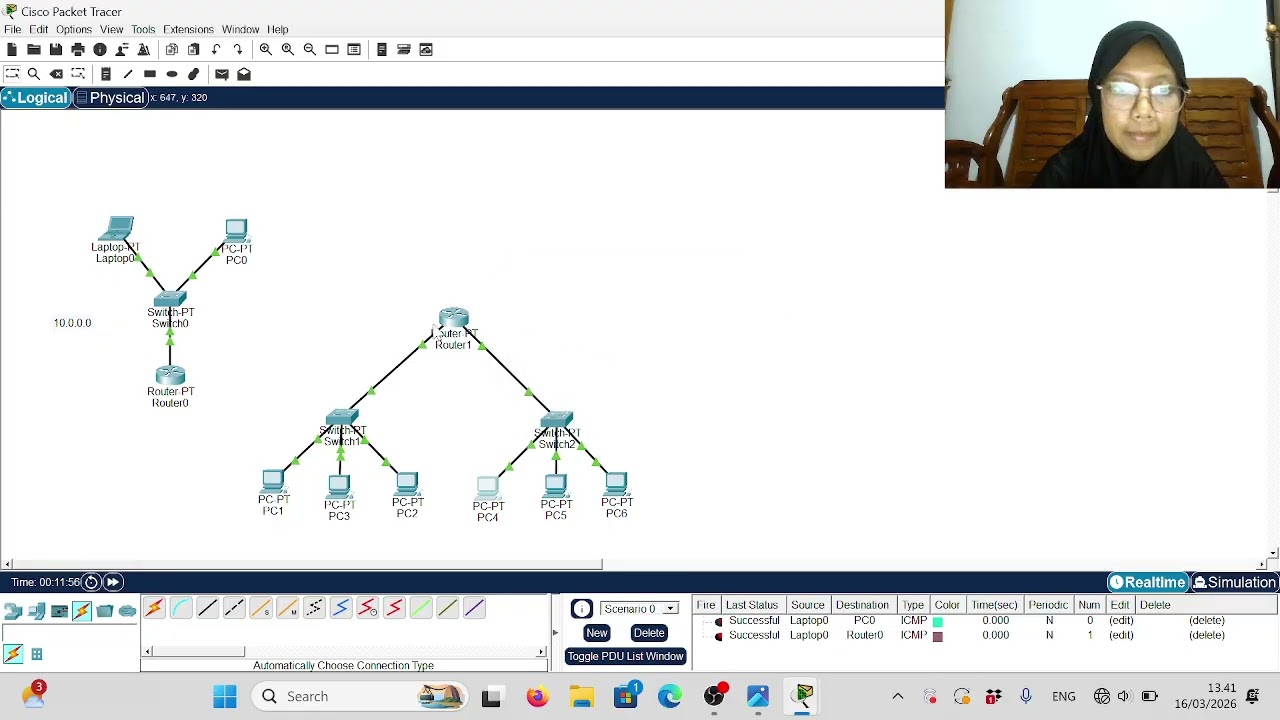Pick the Place Note tool
Image resolution: width=1280 pixels, height=720 pixels.
[106, 74]
